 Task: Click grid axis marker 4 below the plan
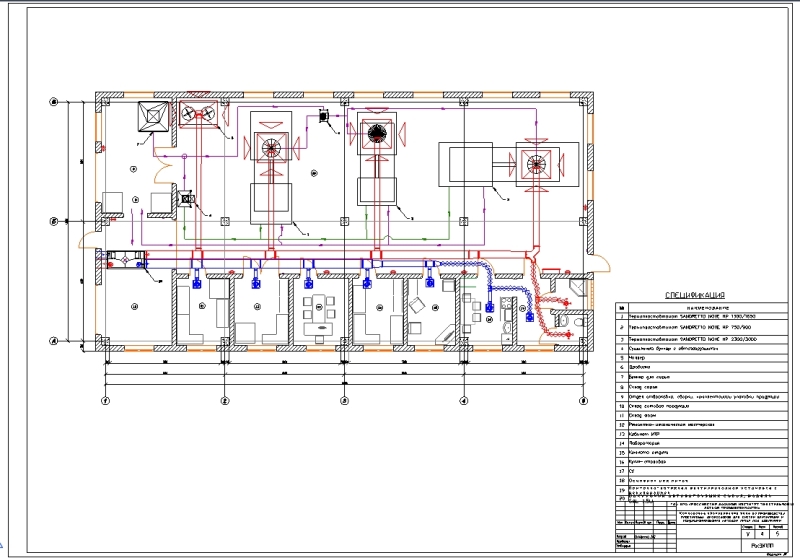pos(464,401)
